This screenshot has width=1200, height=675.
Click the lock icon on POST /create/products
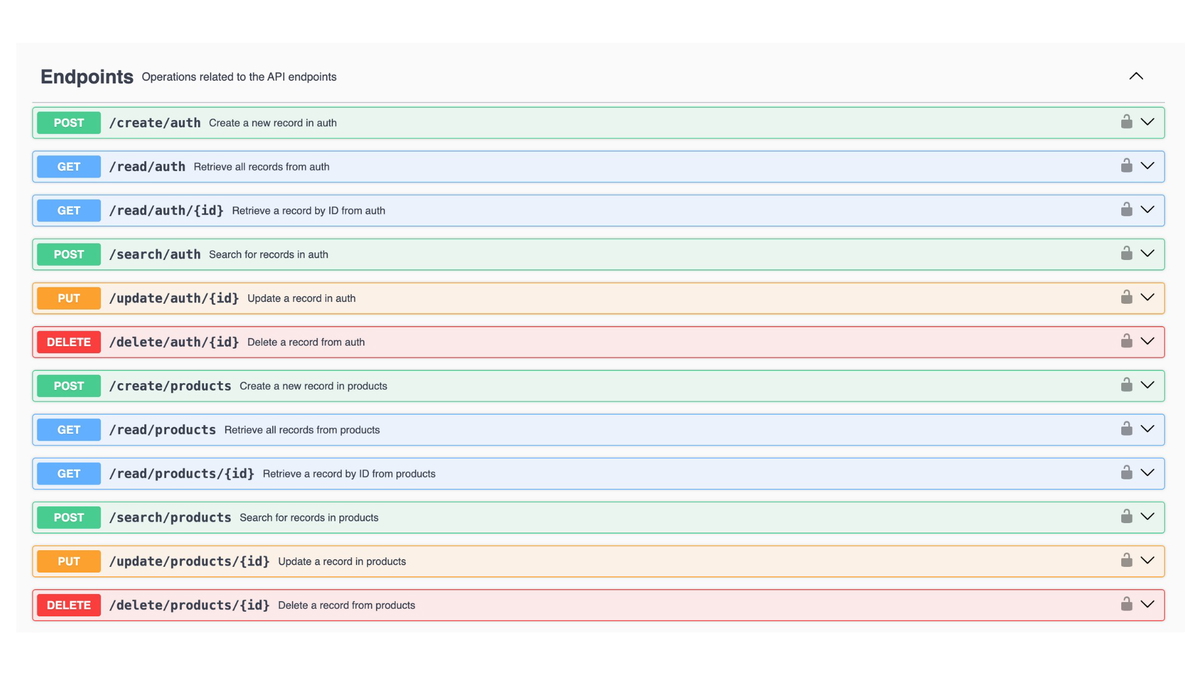(1126, 385)
